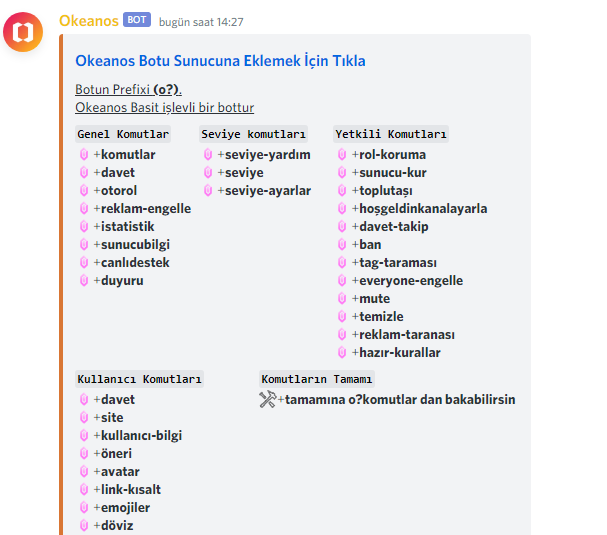Click the crystal emoji beside rol-koruma
The width and height of the screenshot is (607, 535).
[342, 154]
